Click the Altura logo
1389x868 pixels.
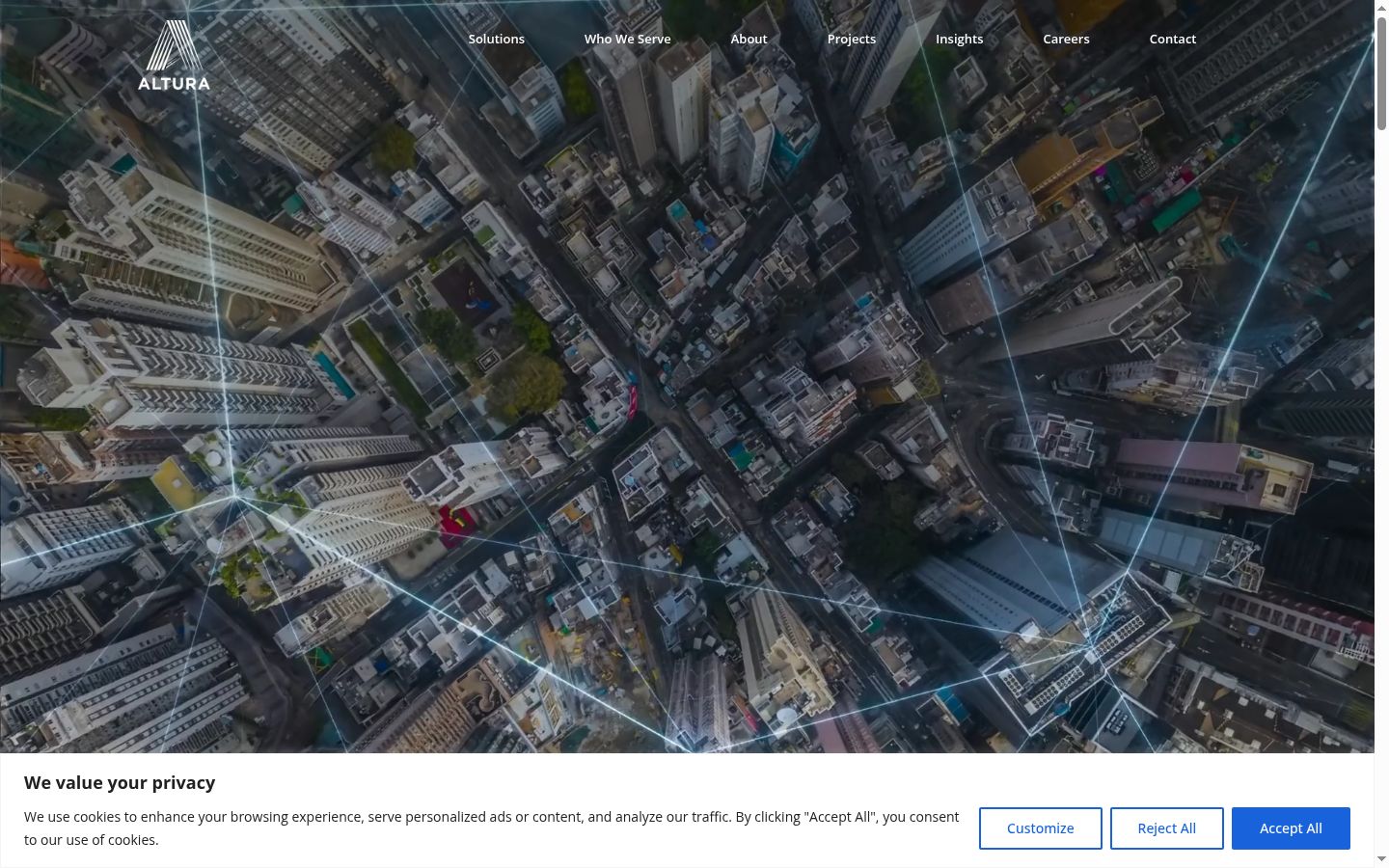(x=174, y=56)
